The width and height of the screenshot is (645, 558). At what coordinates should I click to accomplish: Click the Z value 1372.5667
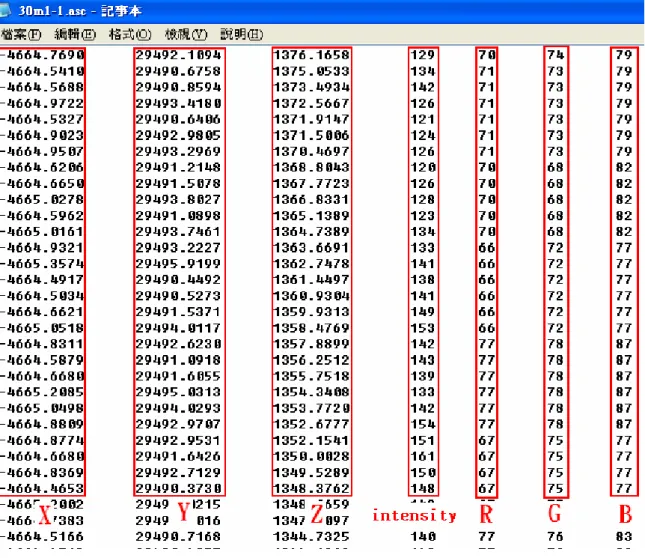click(x=311, y=103)
